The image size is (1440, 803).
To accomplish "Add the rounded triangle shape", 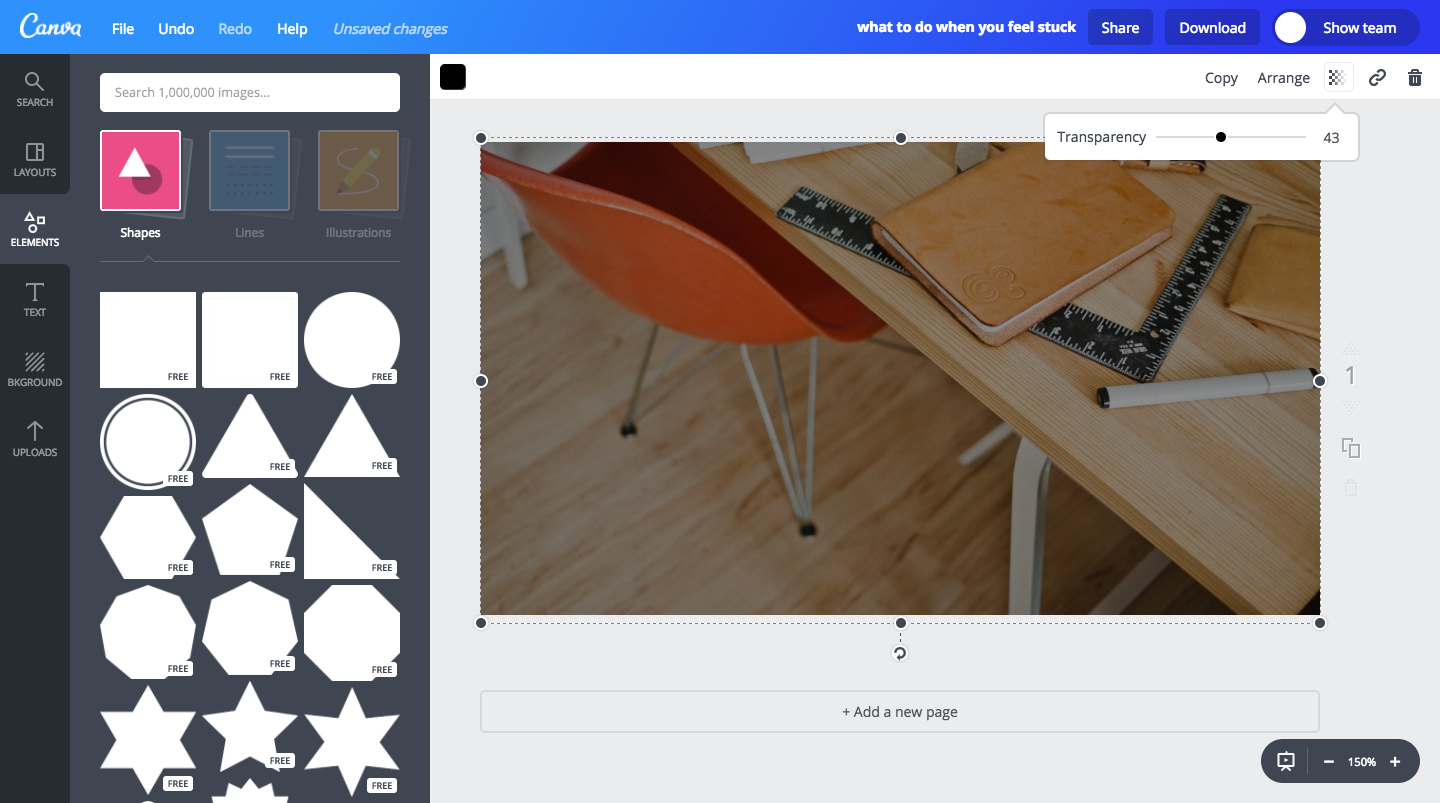I will pos(250,436).
